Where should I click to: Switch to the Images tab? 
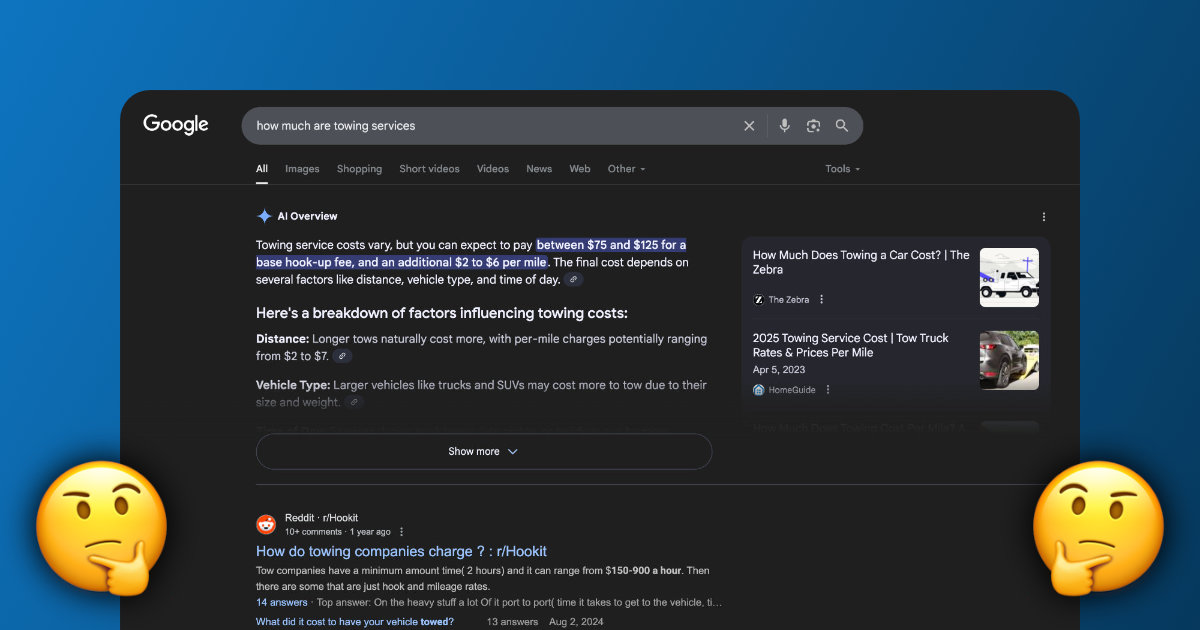(x=302, y=169)
